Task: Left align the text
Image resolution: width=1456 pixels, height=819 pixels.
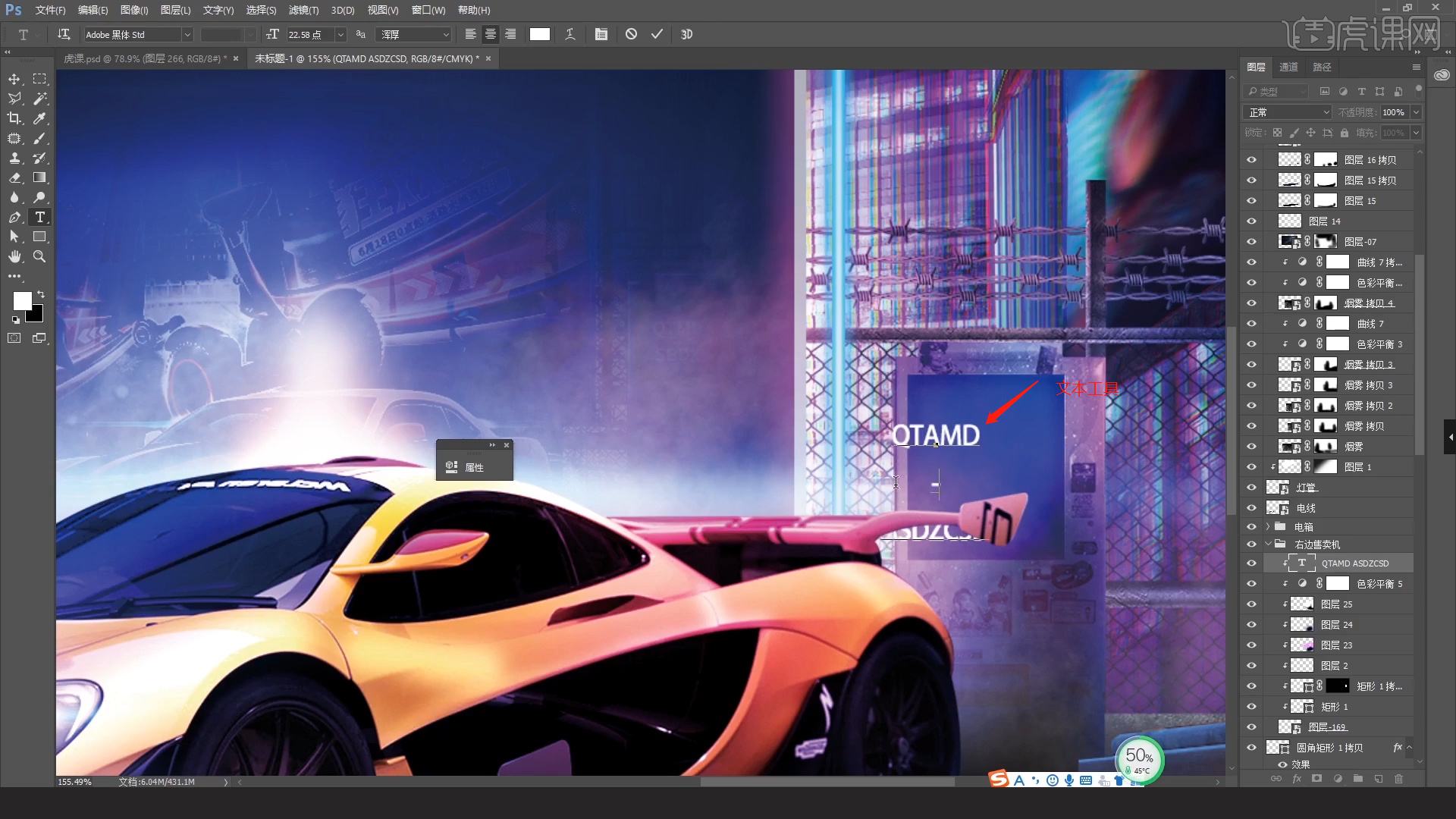Action: (471, 34)
